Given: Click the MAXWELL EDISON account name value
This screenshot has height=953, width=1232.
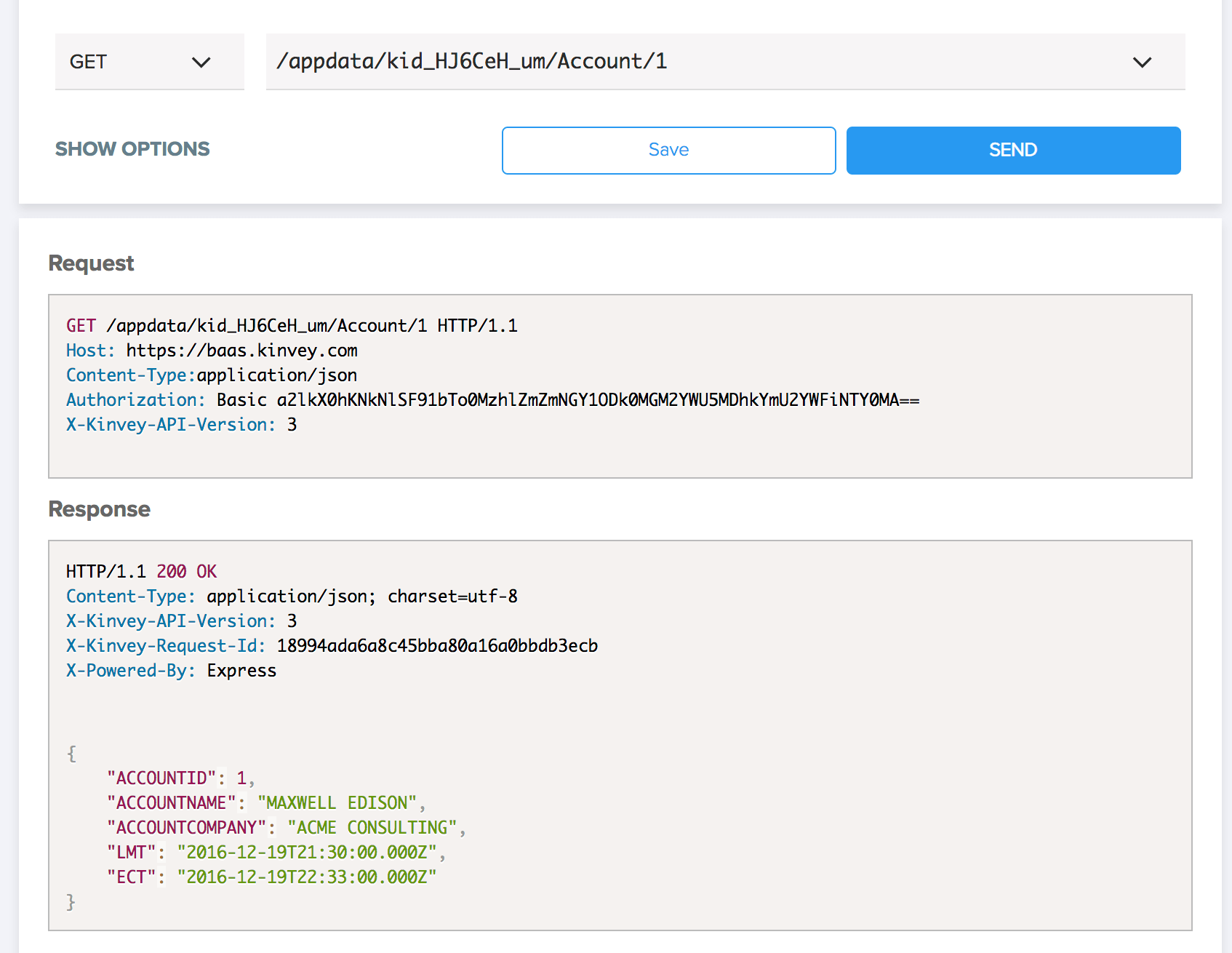Looking at the screenshot, I should tap(337, 803).
